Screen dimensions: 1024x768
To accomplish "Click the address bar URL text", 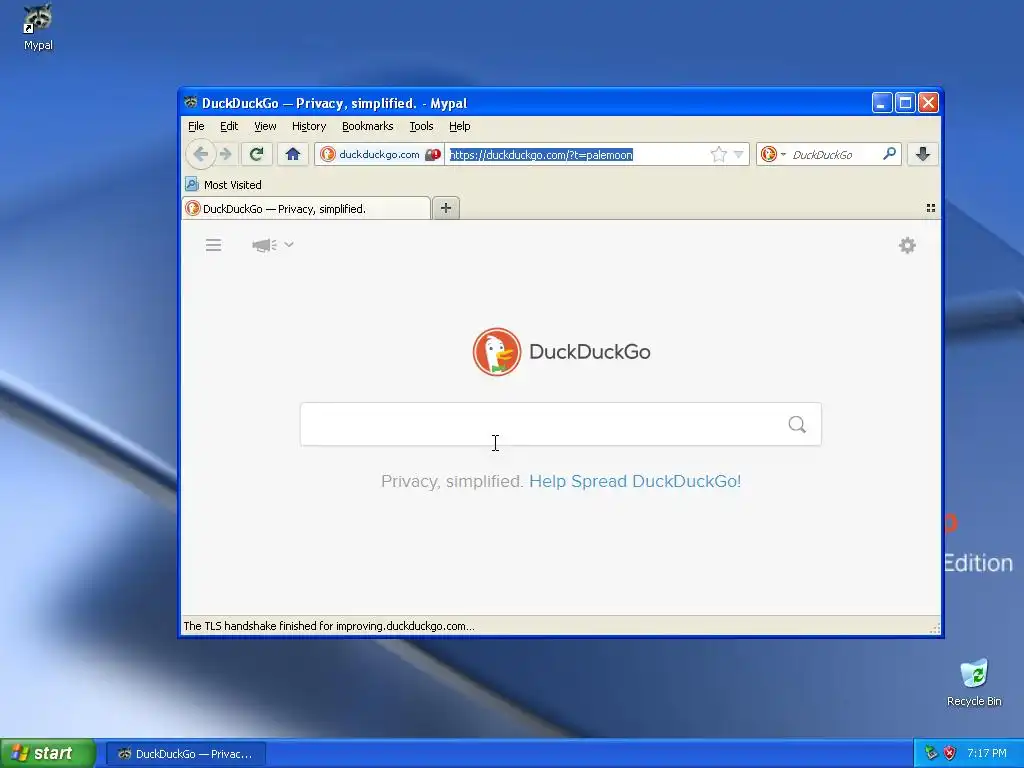I will coord(541,155).
